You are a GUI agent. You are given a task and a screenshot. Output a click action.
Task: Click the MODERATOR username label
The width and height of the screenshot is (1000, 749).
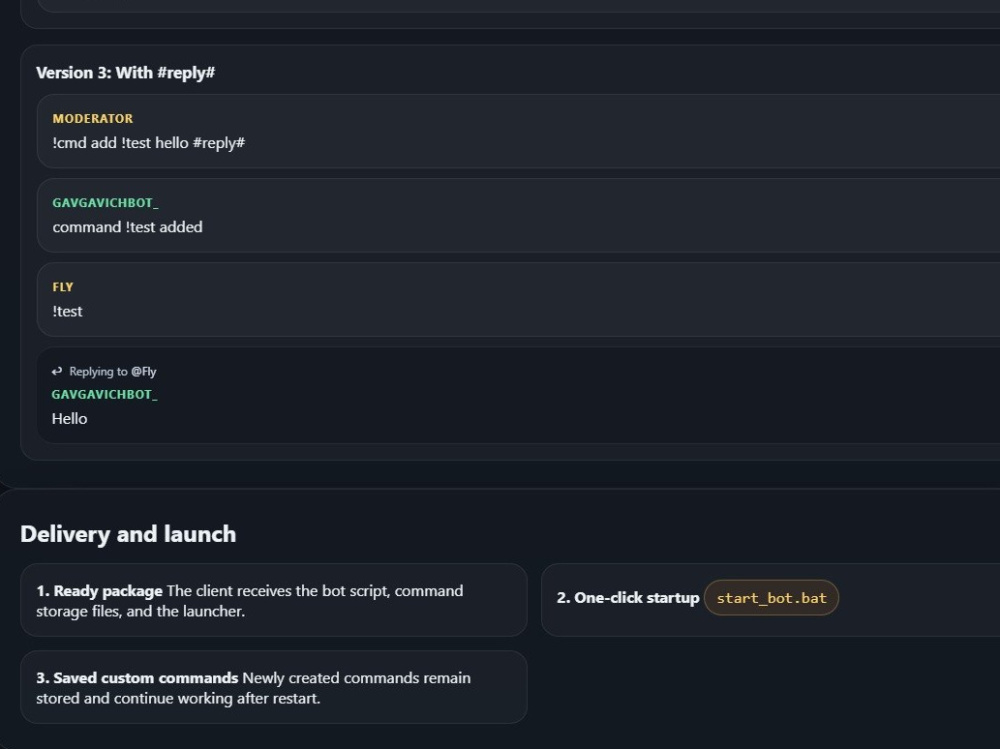pos(92,119)
